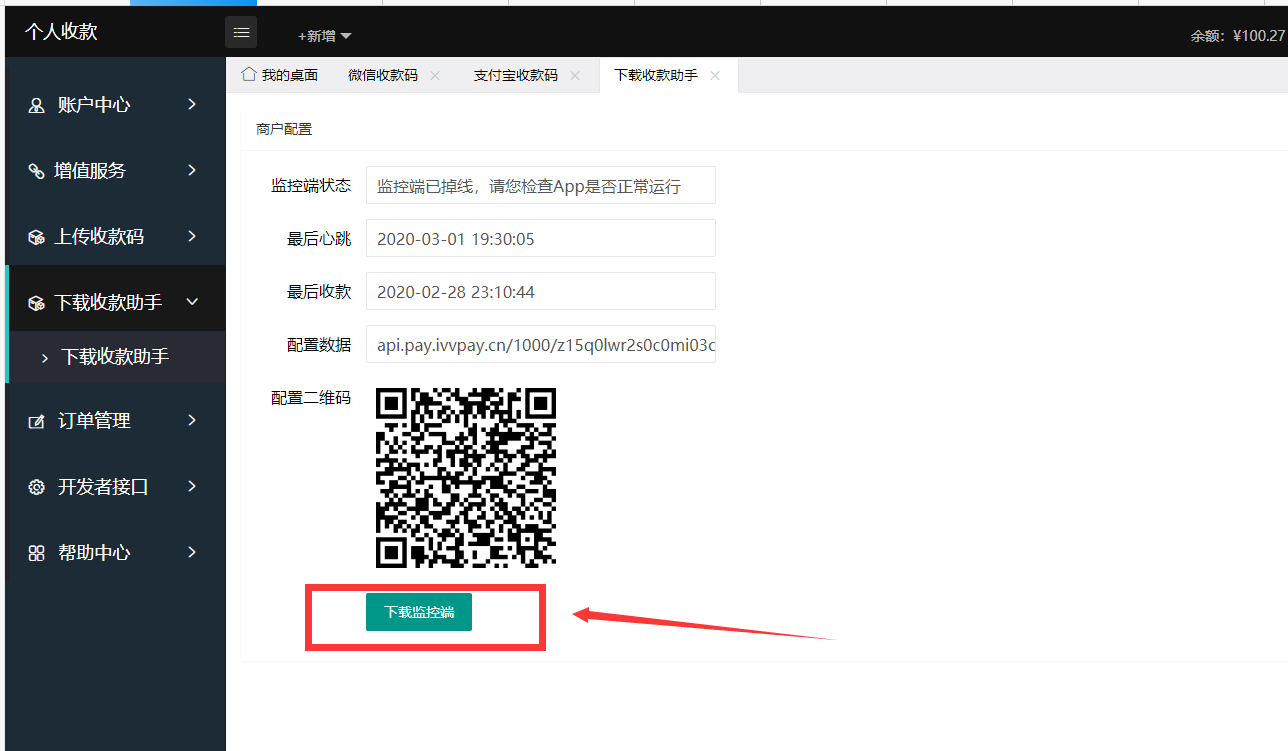Click the 配置二维码 label
This screenshot has height=751, width=1288.
(311, 398)
